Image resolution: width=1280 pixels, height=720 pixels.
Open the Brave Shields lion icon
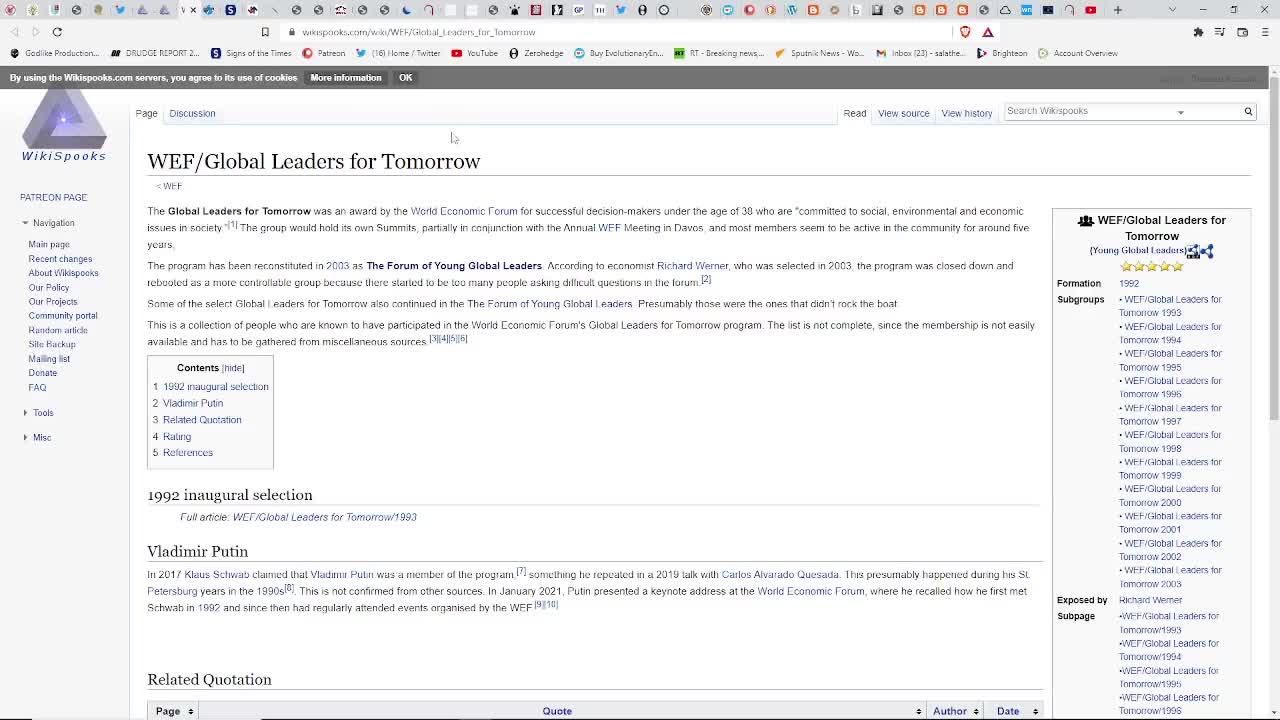pyautogui.click(x=965, y=32)
